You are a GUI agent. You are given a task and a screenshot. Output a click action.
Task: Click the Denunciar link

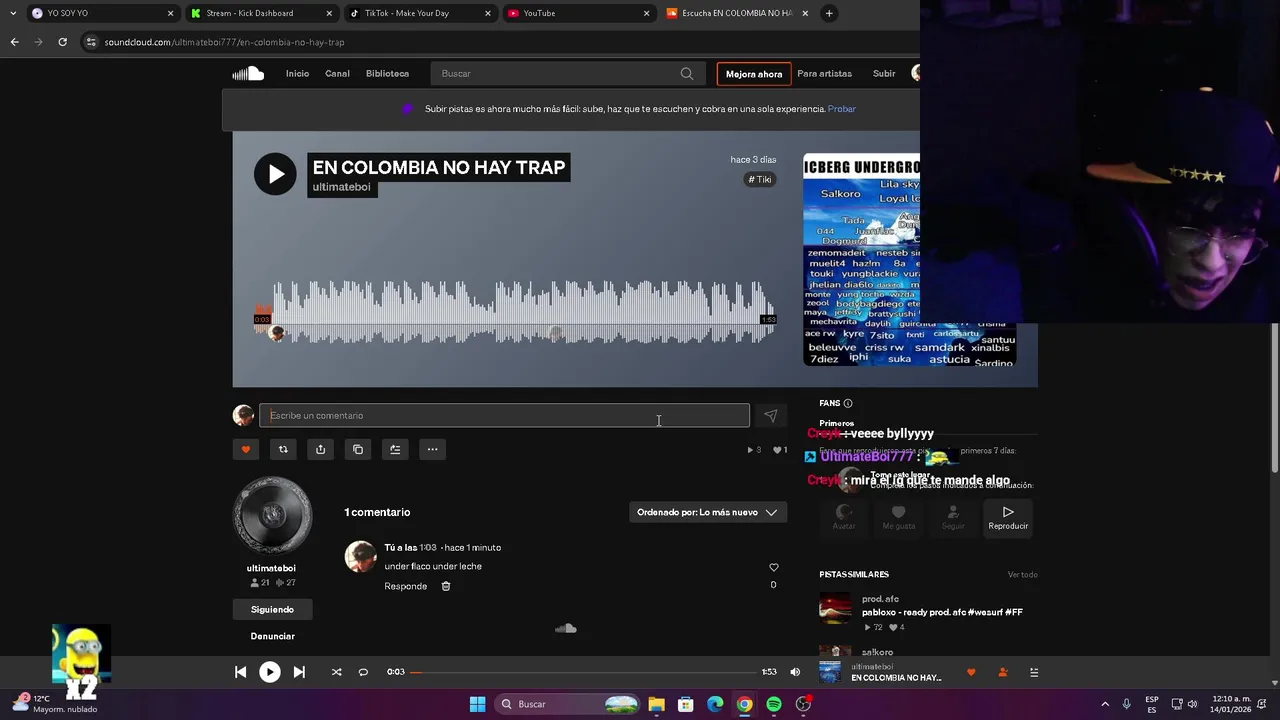tap(272, 636)
